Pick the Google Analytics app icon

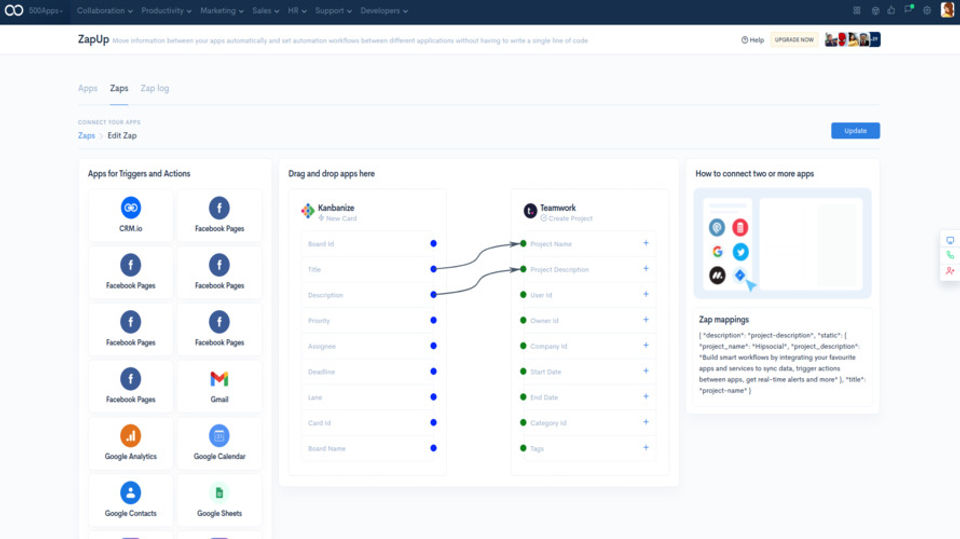130,435
